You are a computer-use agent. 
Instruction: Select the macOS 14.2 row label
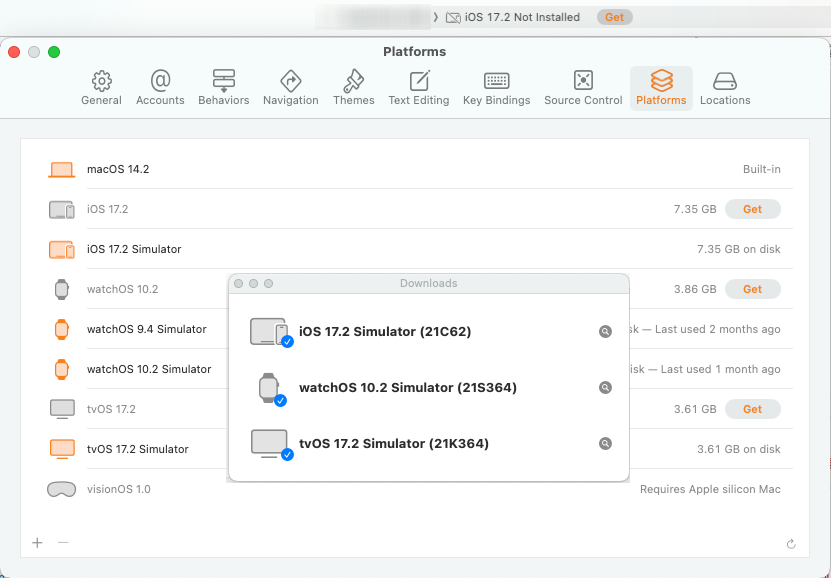point(118,170)
